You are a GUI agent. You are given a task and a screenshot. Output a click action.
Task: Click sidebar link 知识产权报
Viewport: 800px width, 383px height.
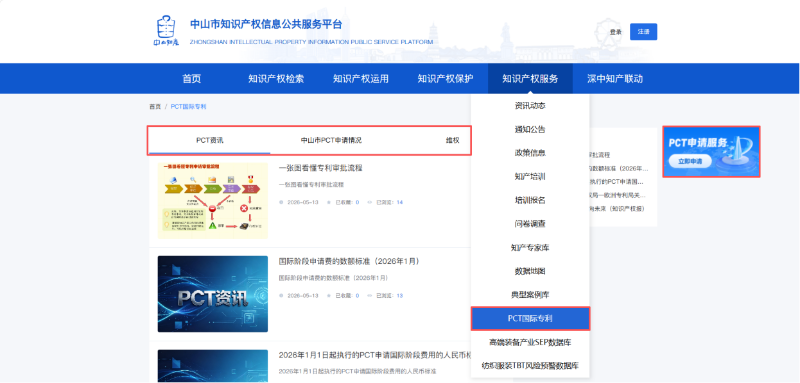pyautogui.click(x=618, y=209)
